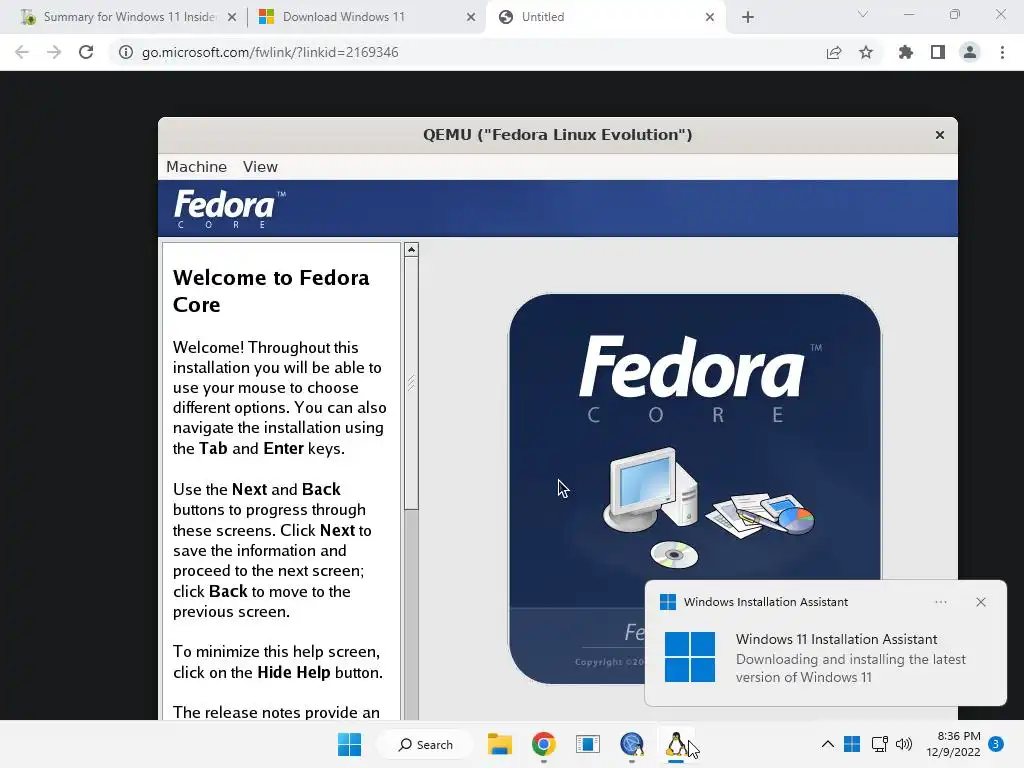Close the Download Windows 11 tab

pyautogui.click(x=471, y=17)
